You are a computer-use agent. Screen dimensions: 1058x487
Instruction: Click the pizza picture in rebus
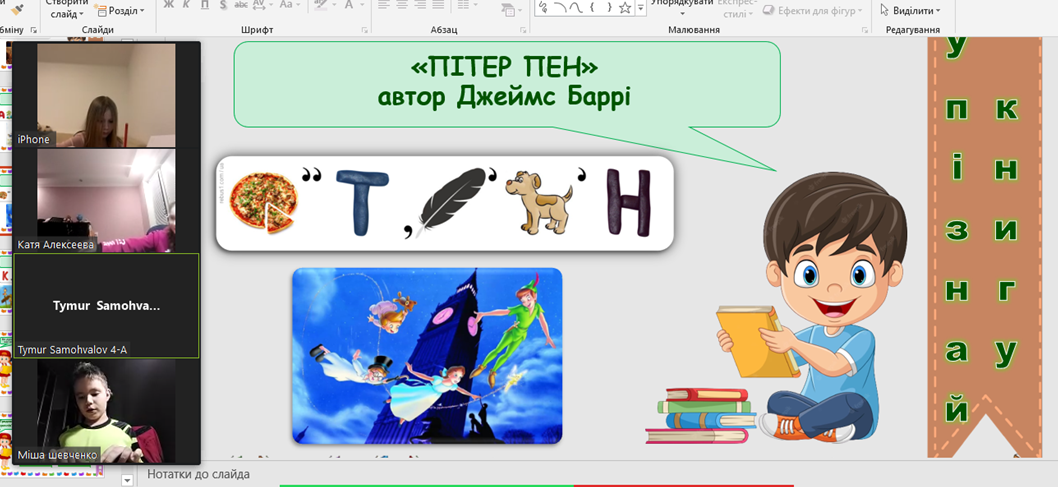click(x=263, y=203)
